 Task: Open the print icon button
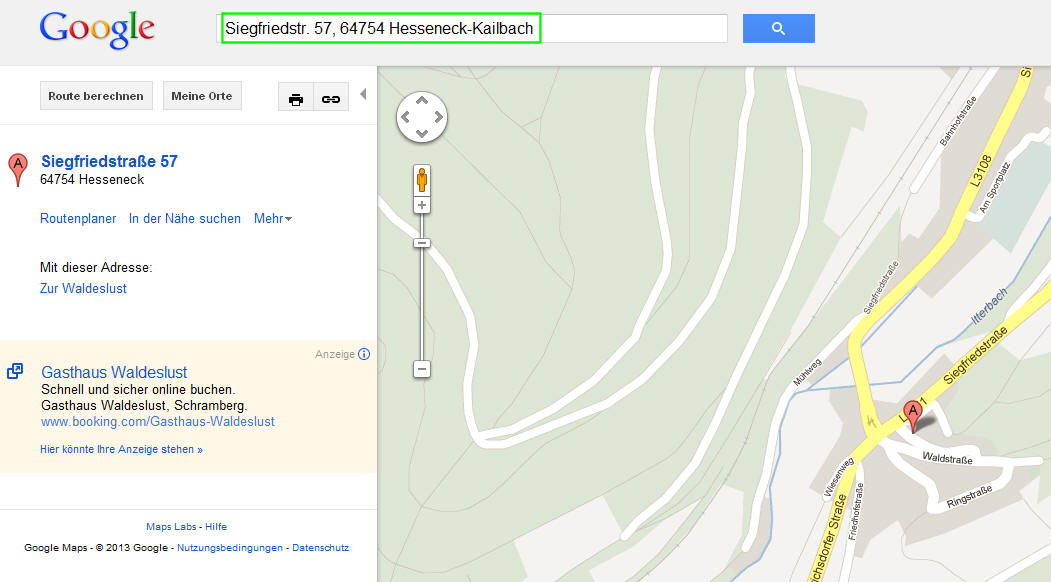(x=296, y=97)
